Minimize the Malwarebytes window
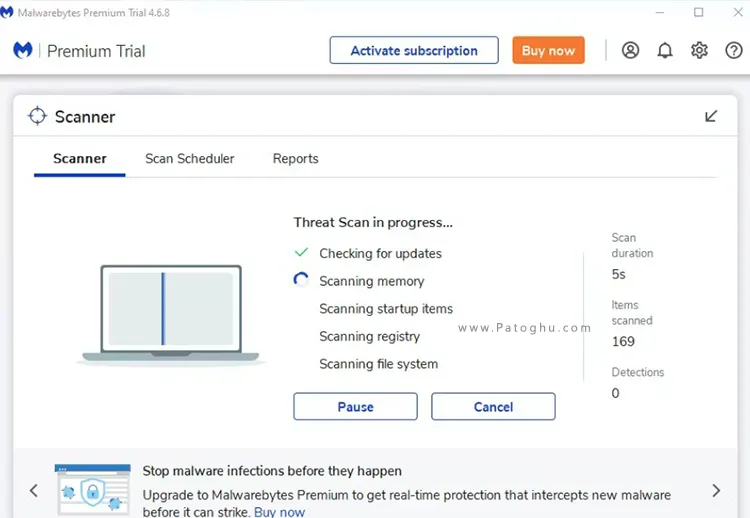This screenshot has height=518, width=750. 660,12
